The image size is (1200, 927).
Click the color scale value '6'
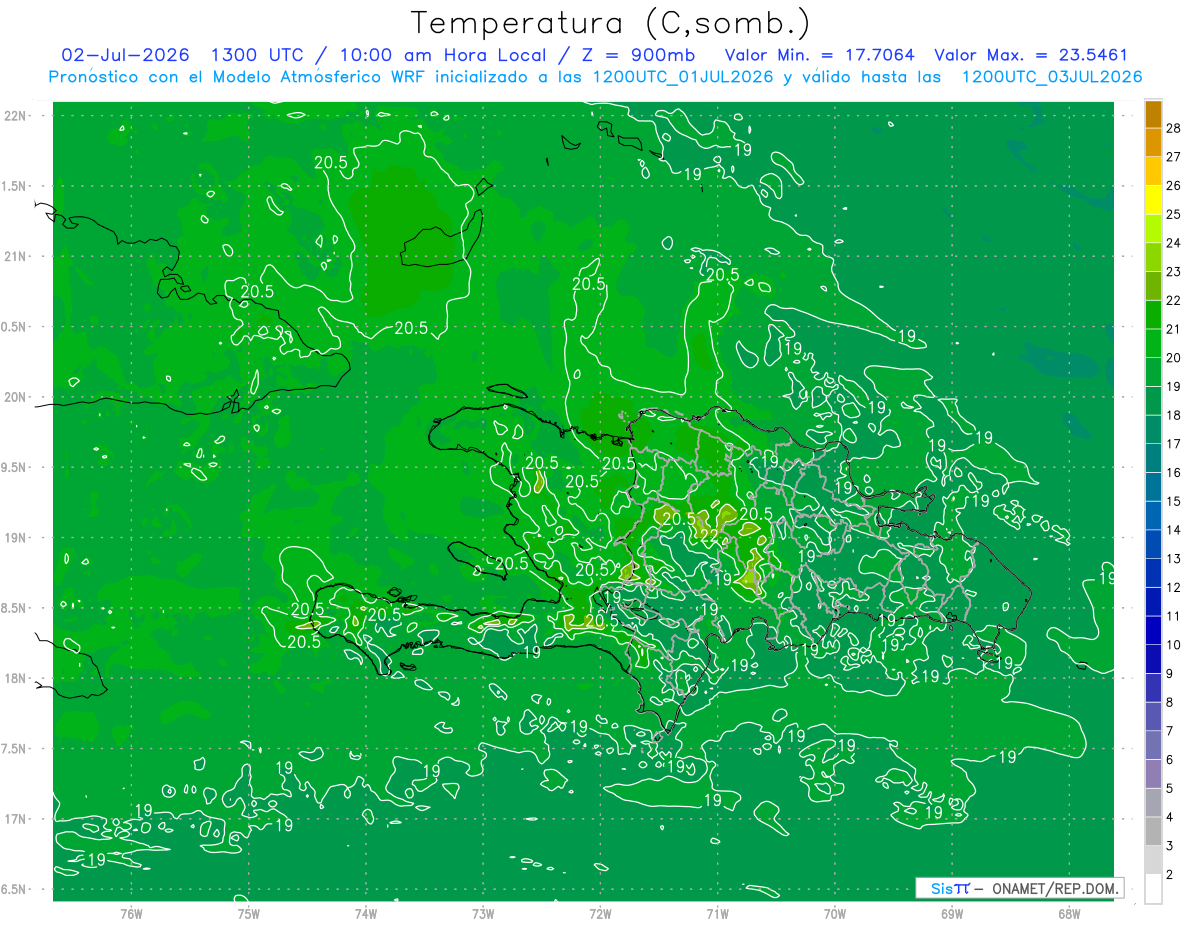(x=1170, y=760)
